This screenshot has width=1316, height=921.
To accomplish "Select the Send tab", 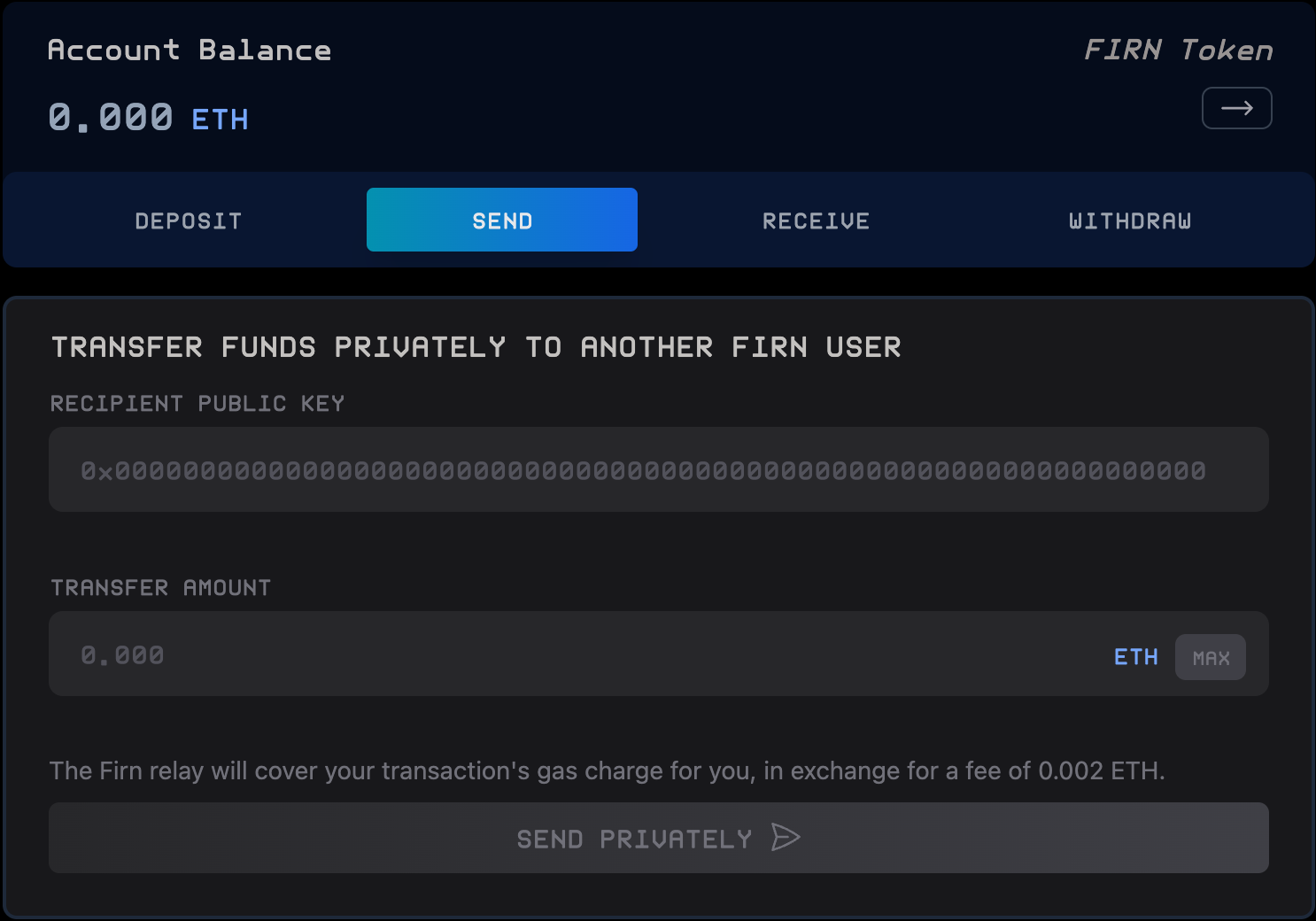I will click(x=502, y=221).
